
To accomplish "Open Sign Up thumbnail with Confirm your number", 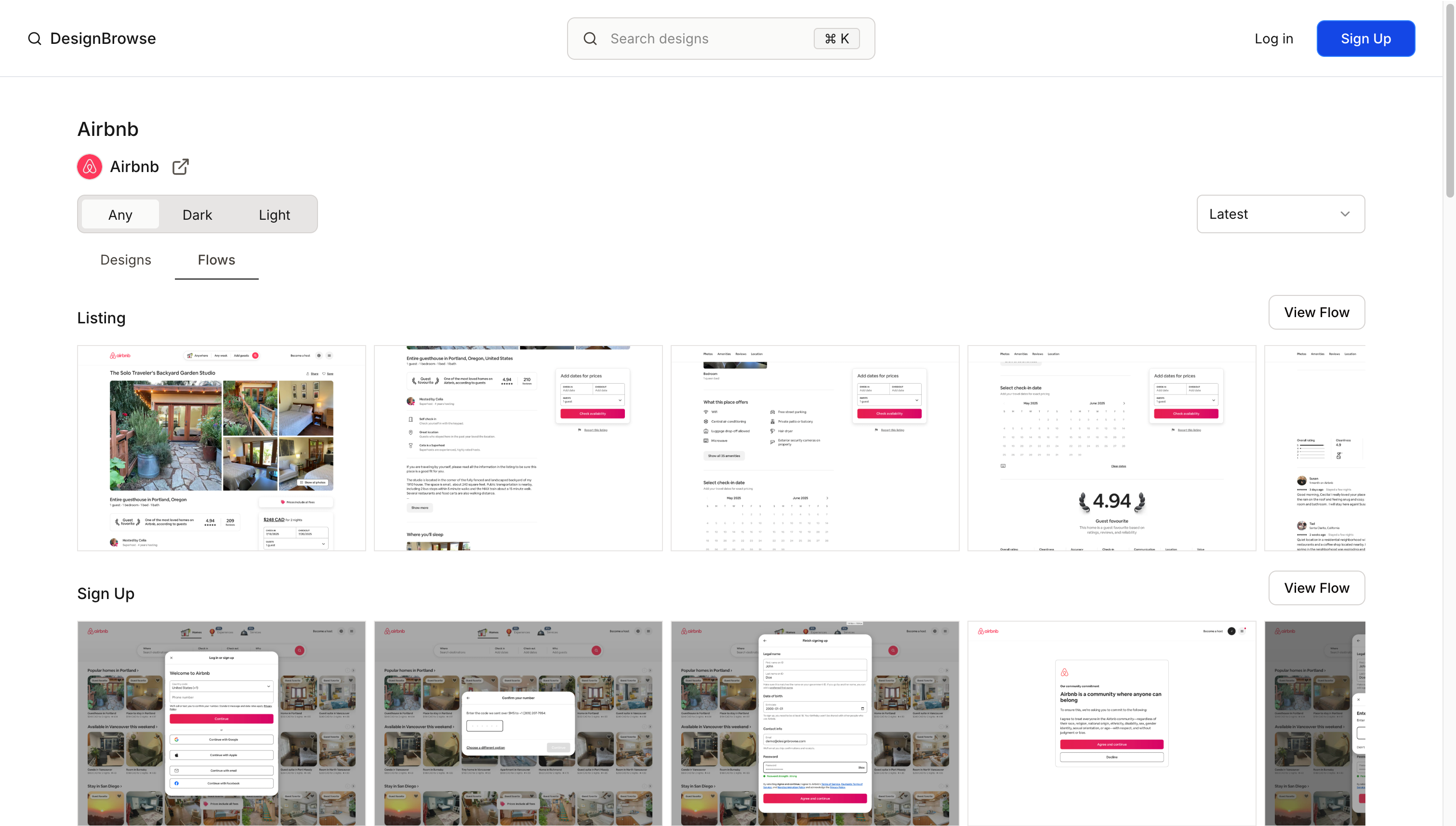I will point(518,723).
